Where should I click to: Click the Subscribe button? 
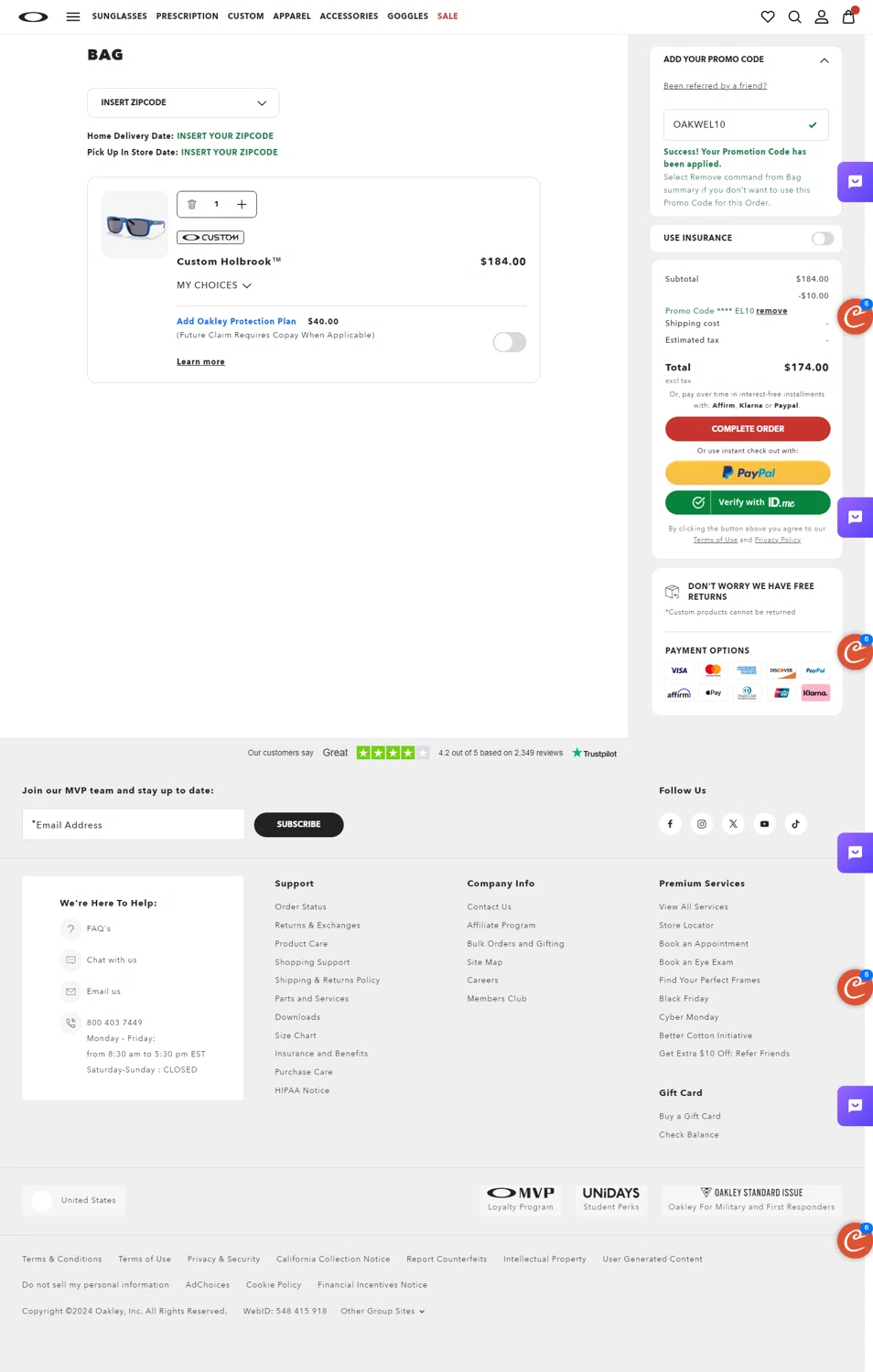click(298, 824)
